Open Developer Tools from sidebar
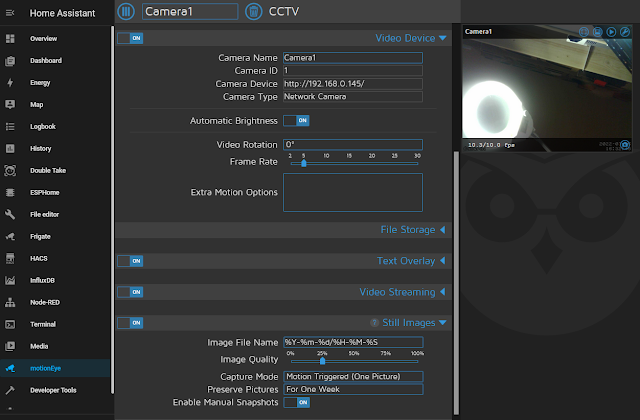This screenshot has height=420, width=640. tap(55, 390)
